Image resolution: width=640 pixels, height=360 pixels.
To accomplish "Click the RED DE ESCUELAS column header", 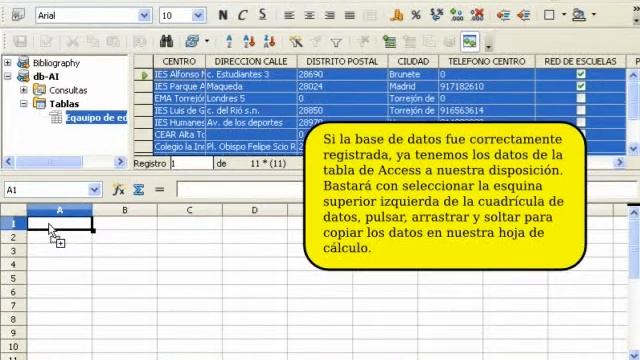I will pyautogui.click(x=580, y=62).
